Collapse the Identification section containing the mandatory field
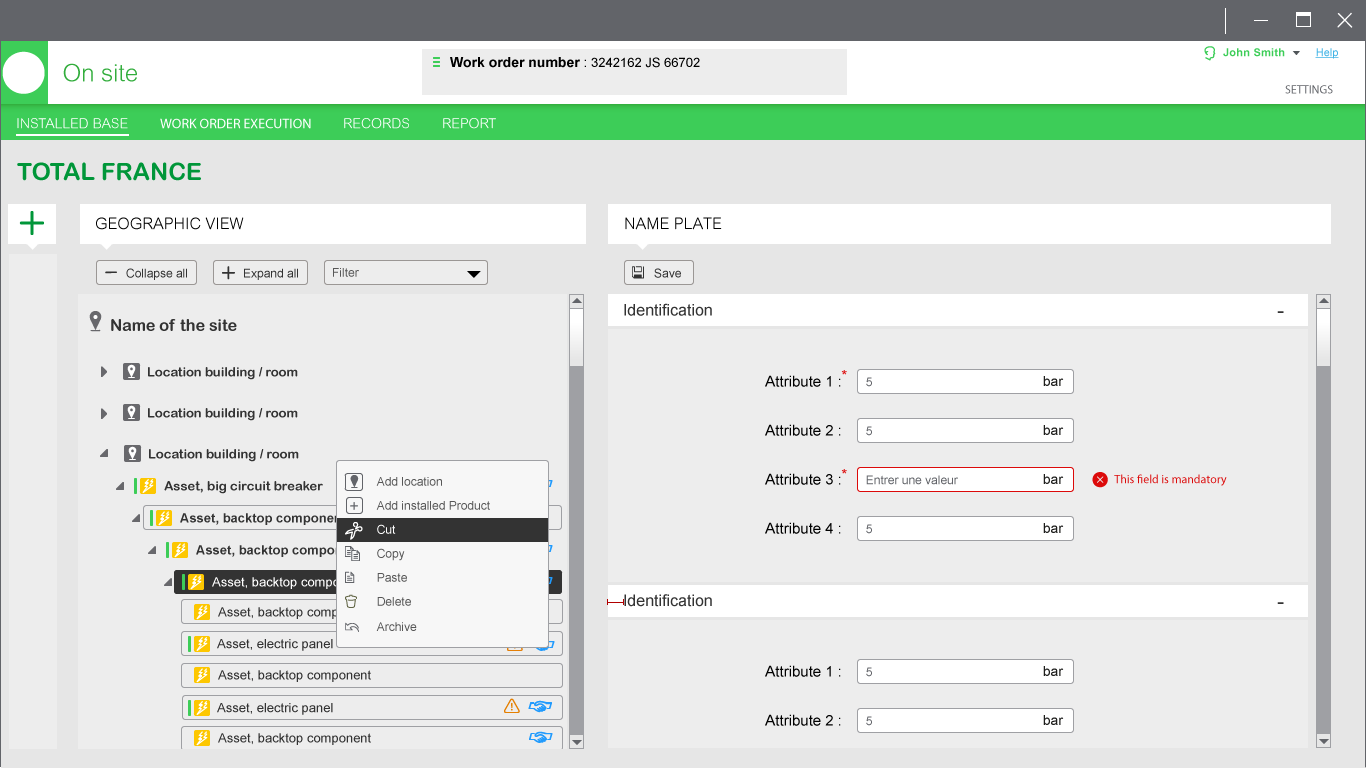 click(1280, 311)
